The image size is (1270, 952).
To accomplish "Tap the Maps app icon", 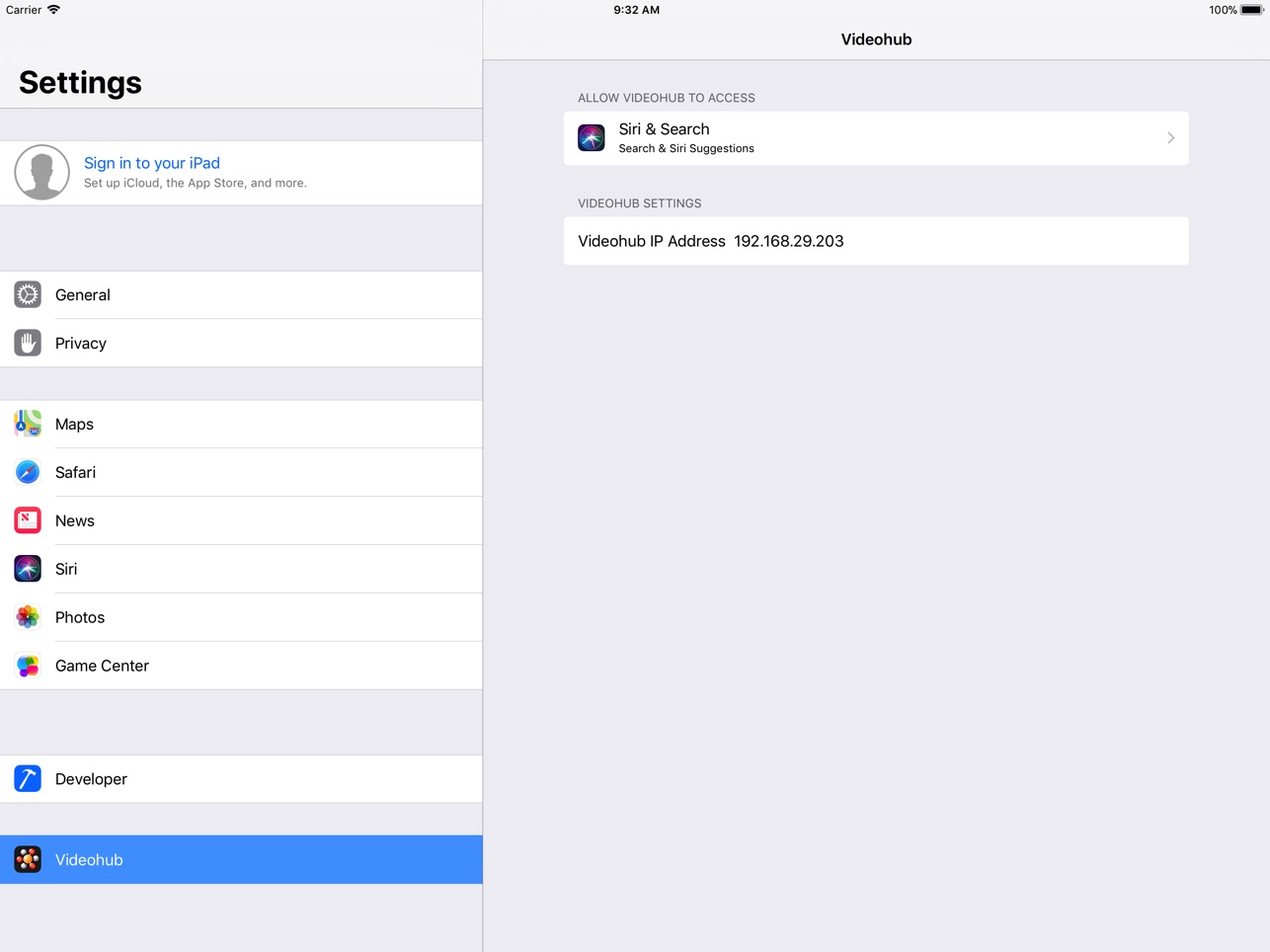I will point(28,424).
